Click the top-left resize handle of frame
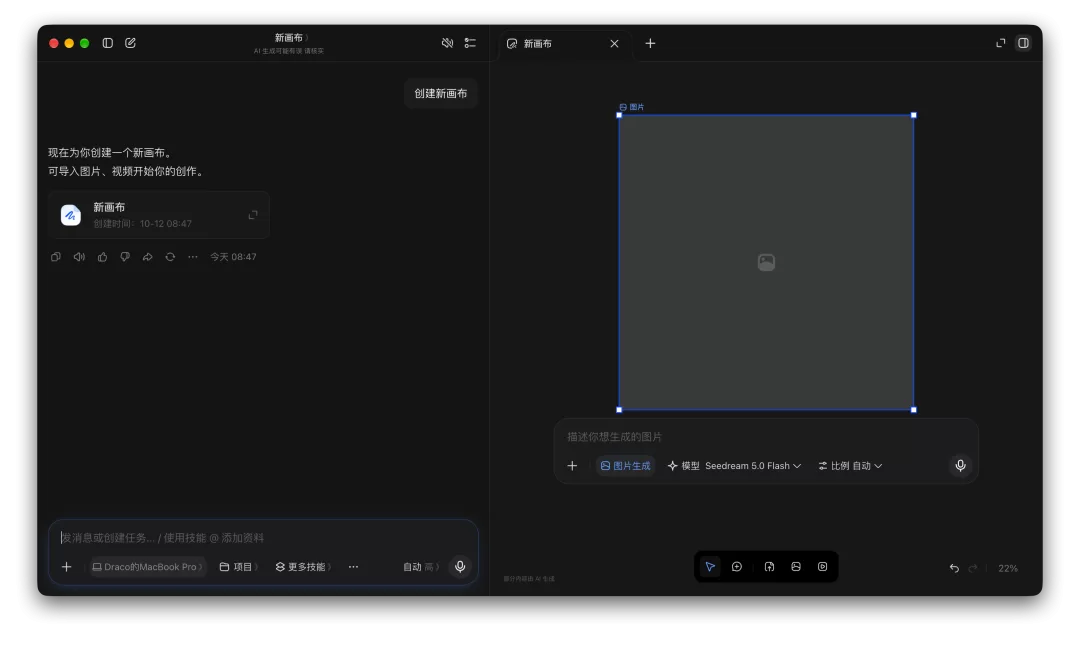Viewport: 1080px width, 646px height. [619, 115]
